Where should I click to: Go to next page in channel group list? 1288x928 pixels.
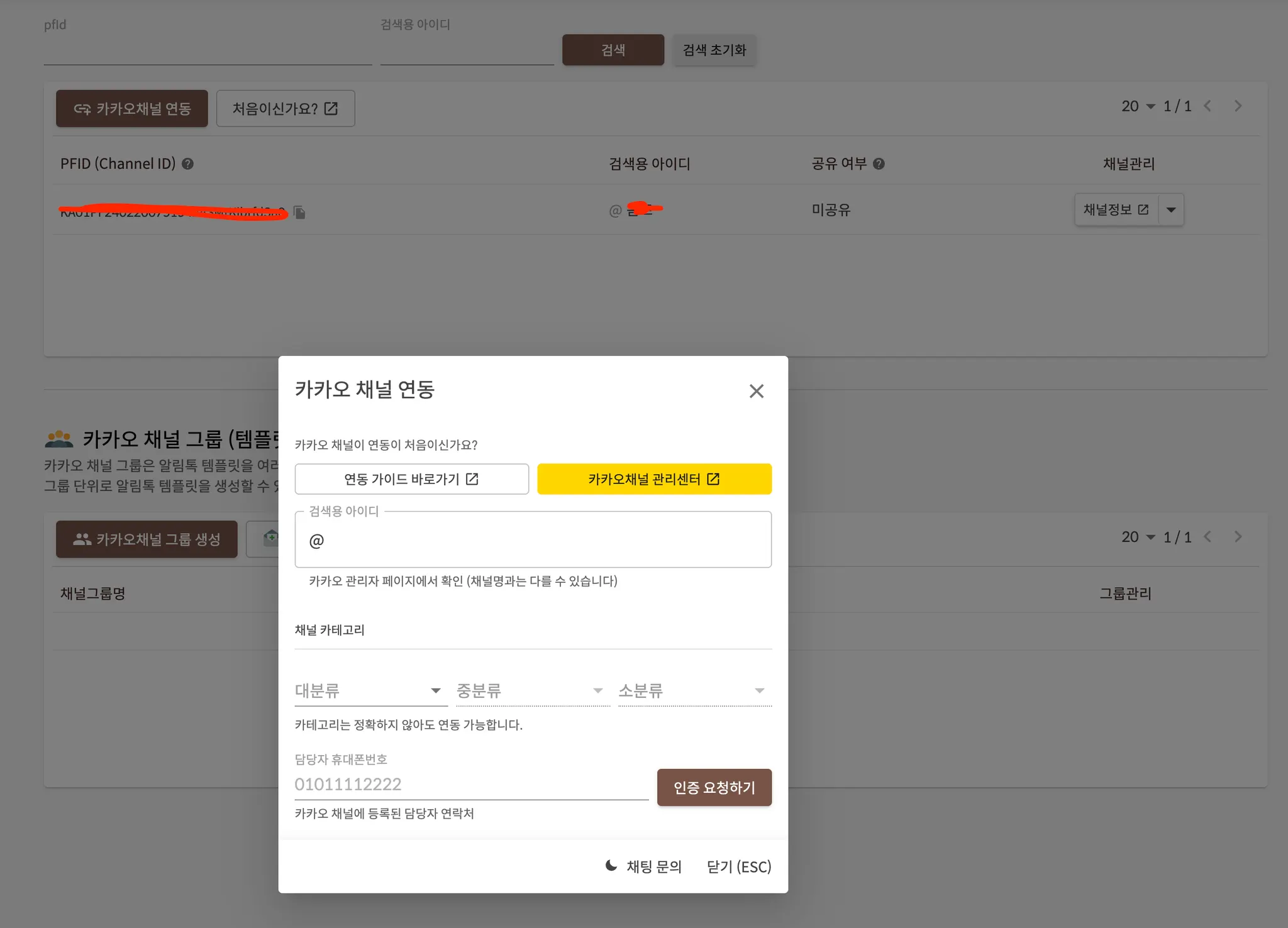(1238, 537)
